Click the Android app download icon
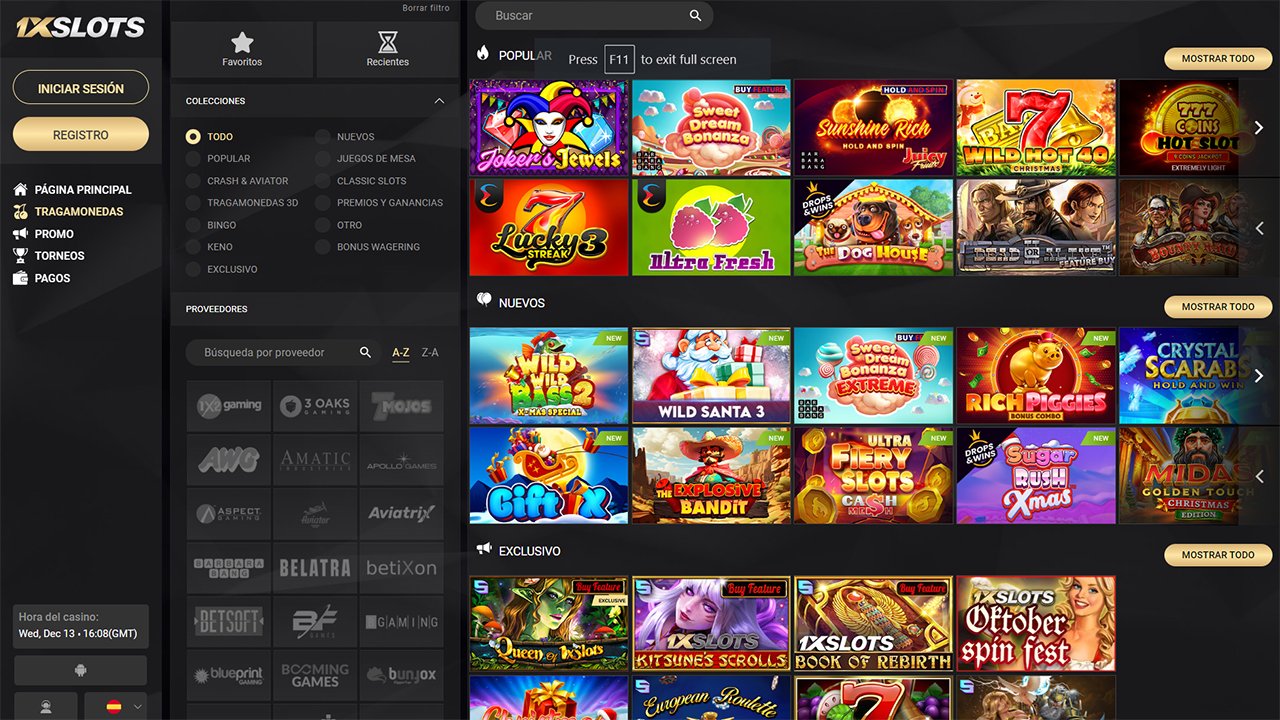Screen dimensions: 1280x720 [80, 670]
